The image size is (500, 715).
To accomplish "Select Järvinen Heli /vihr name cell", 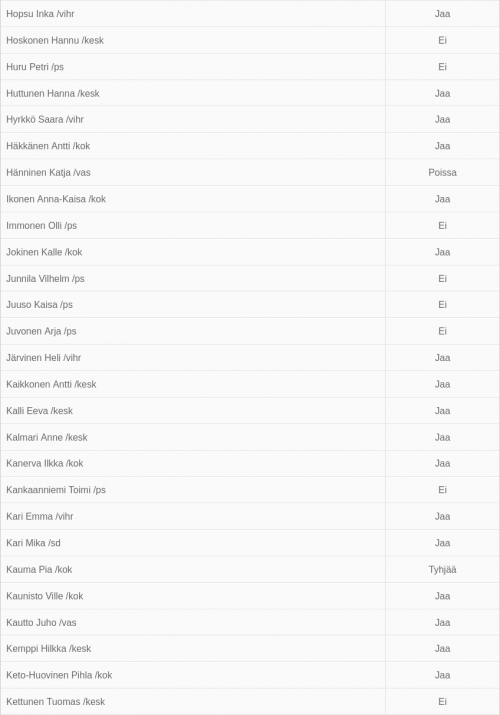I will (193, 358).
